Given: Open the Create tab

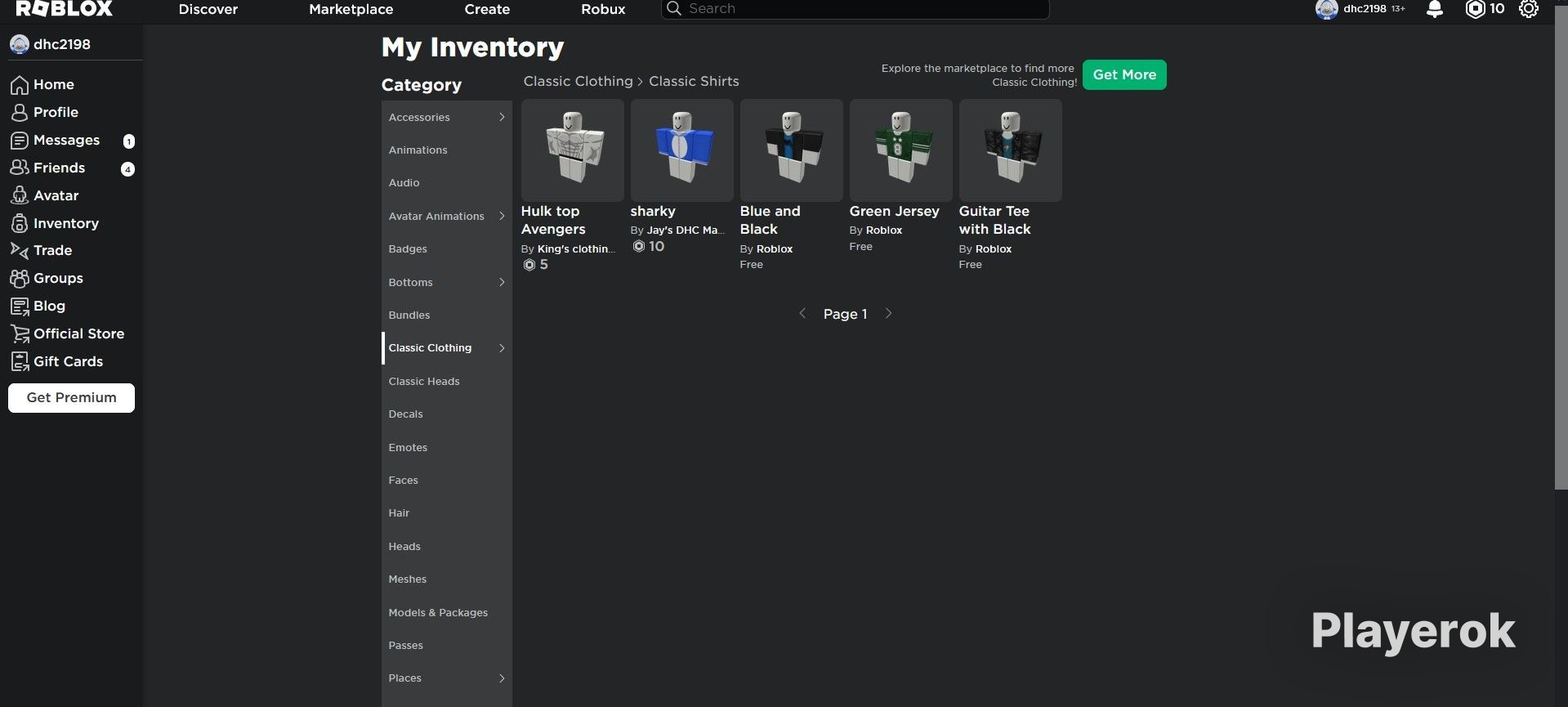Looking at the screenshot, I should tap(487, 9).
